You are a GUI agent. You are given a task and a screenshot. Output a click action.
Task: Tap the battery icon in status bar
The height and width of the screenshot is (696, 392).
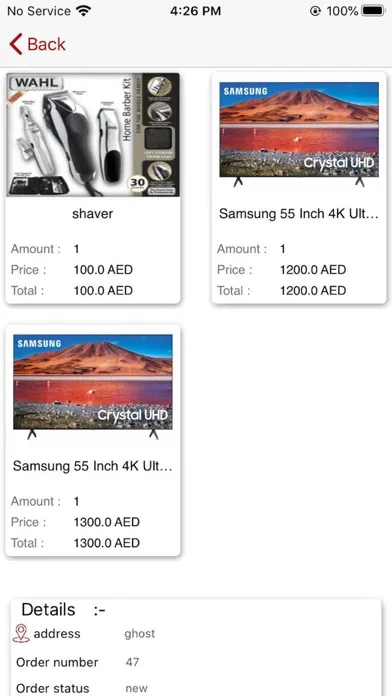[373, 11]
